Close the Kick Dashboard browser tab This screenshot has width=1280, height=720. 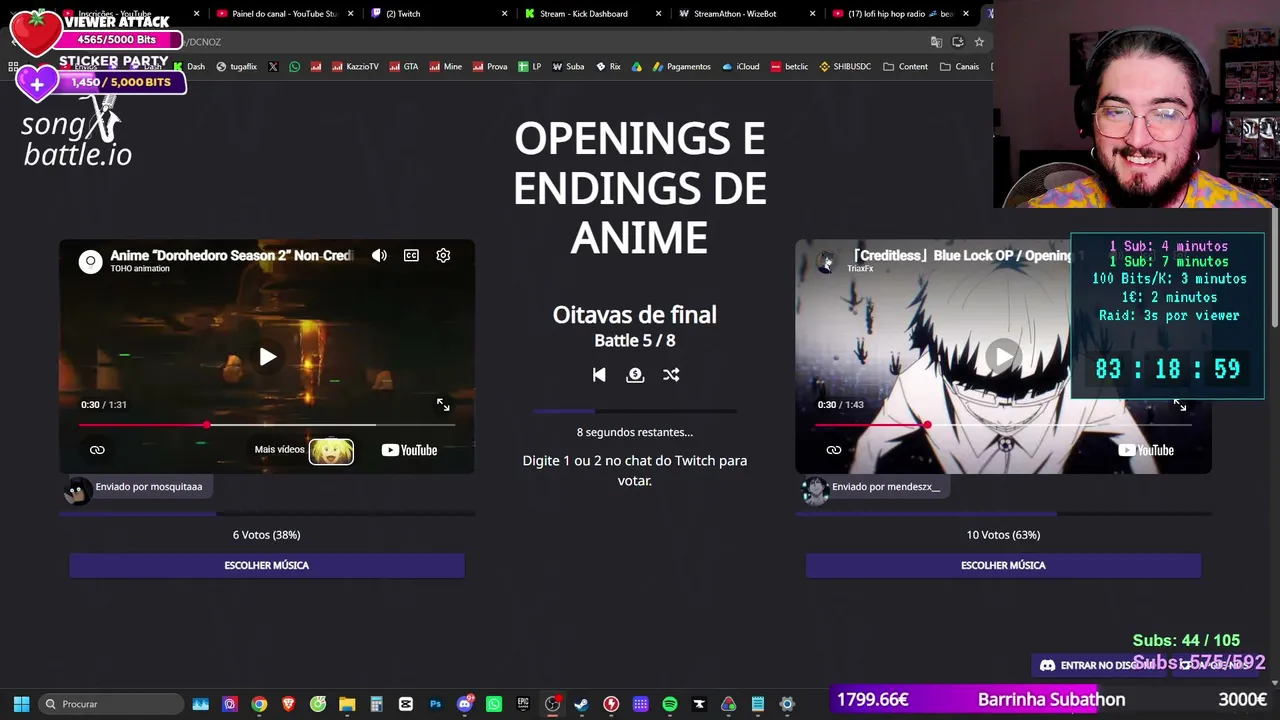[x=658, y=14]
